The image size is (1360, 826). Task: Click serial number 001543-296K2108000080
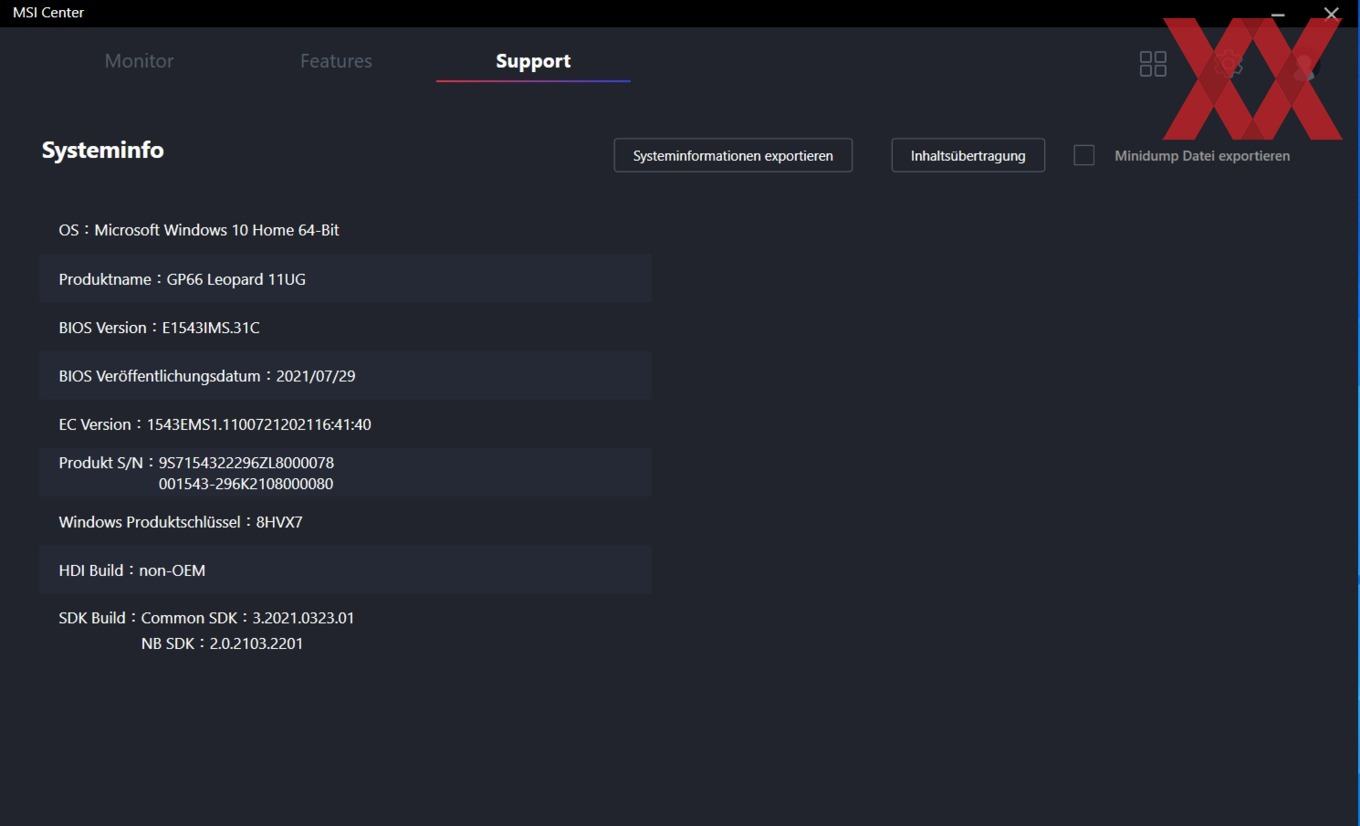point(246,484)
